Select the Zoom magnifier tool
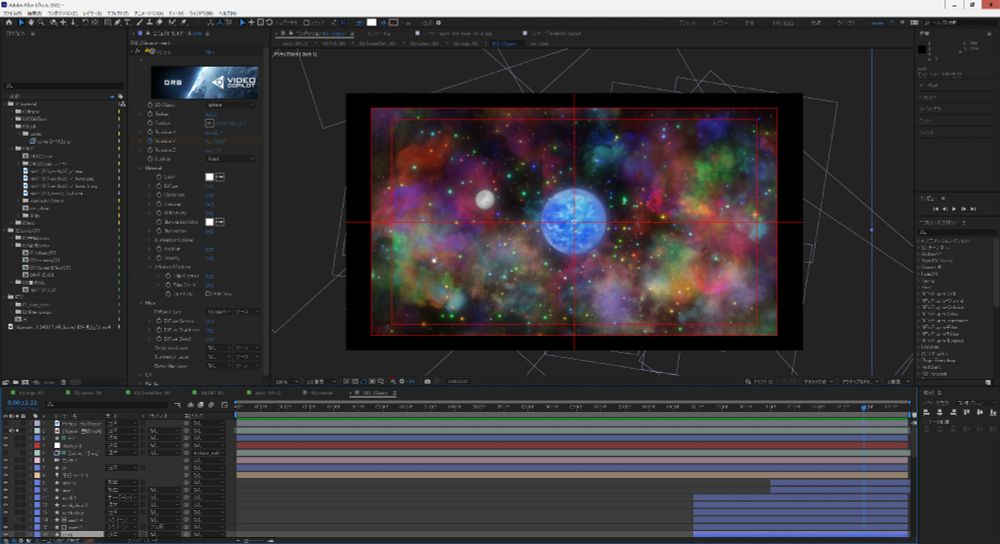 click(41, 22)
